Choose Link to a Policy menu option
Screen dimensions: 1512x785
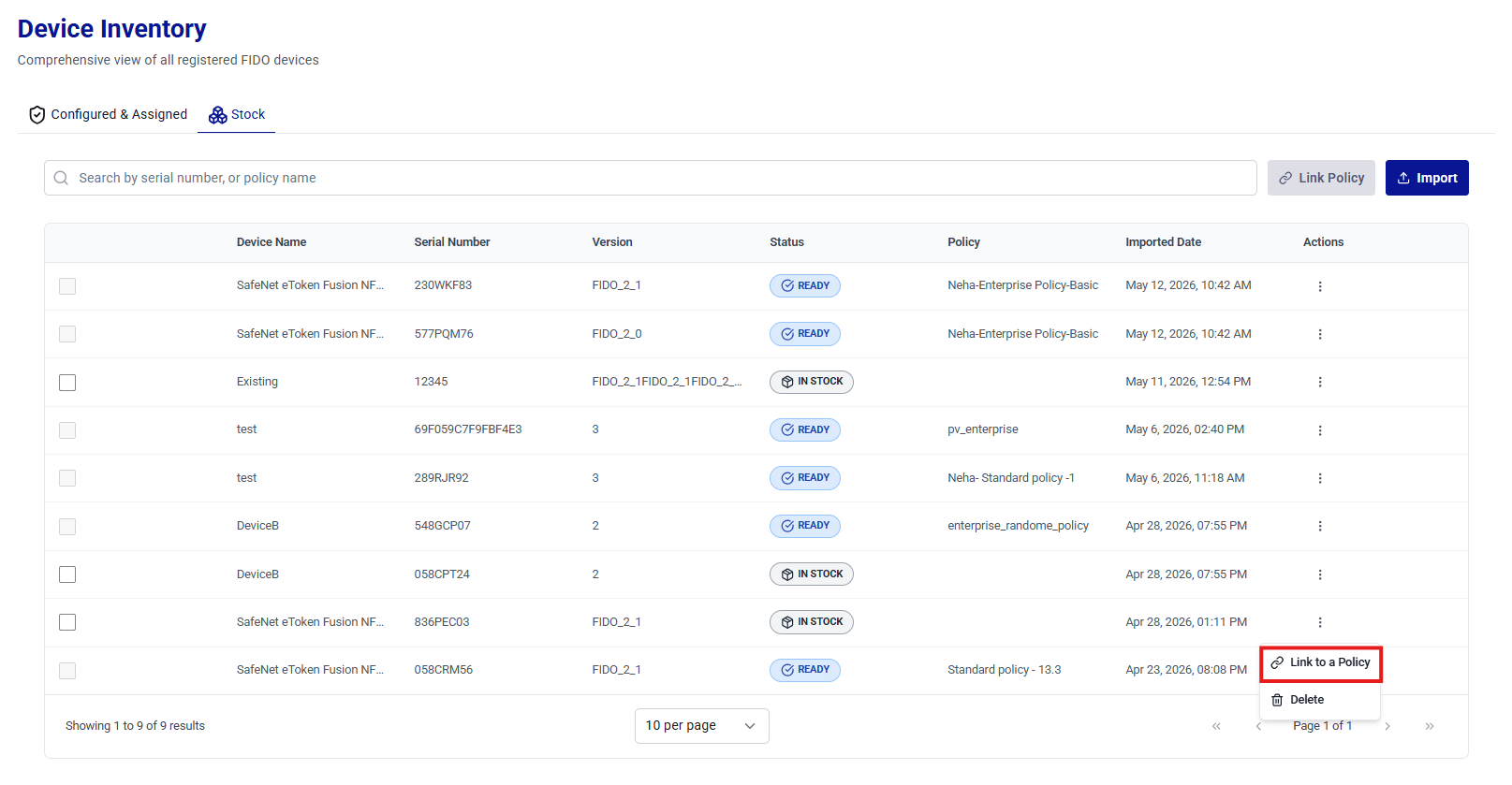(1320, 662)
